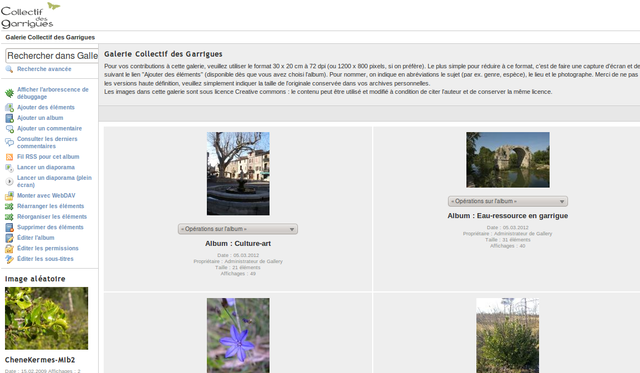Click the Éditer les permissions icon
This screenshot has width=640, height=373.
pyautogui.click(x=9, y=249)
